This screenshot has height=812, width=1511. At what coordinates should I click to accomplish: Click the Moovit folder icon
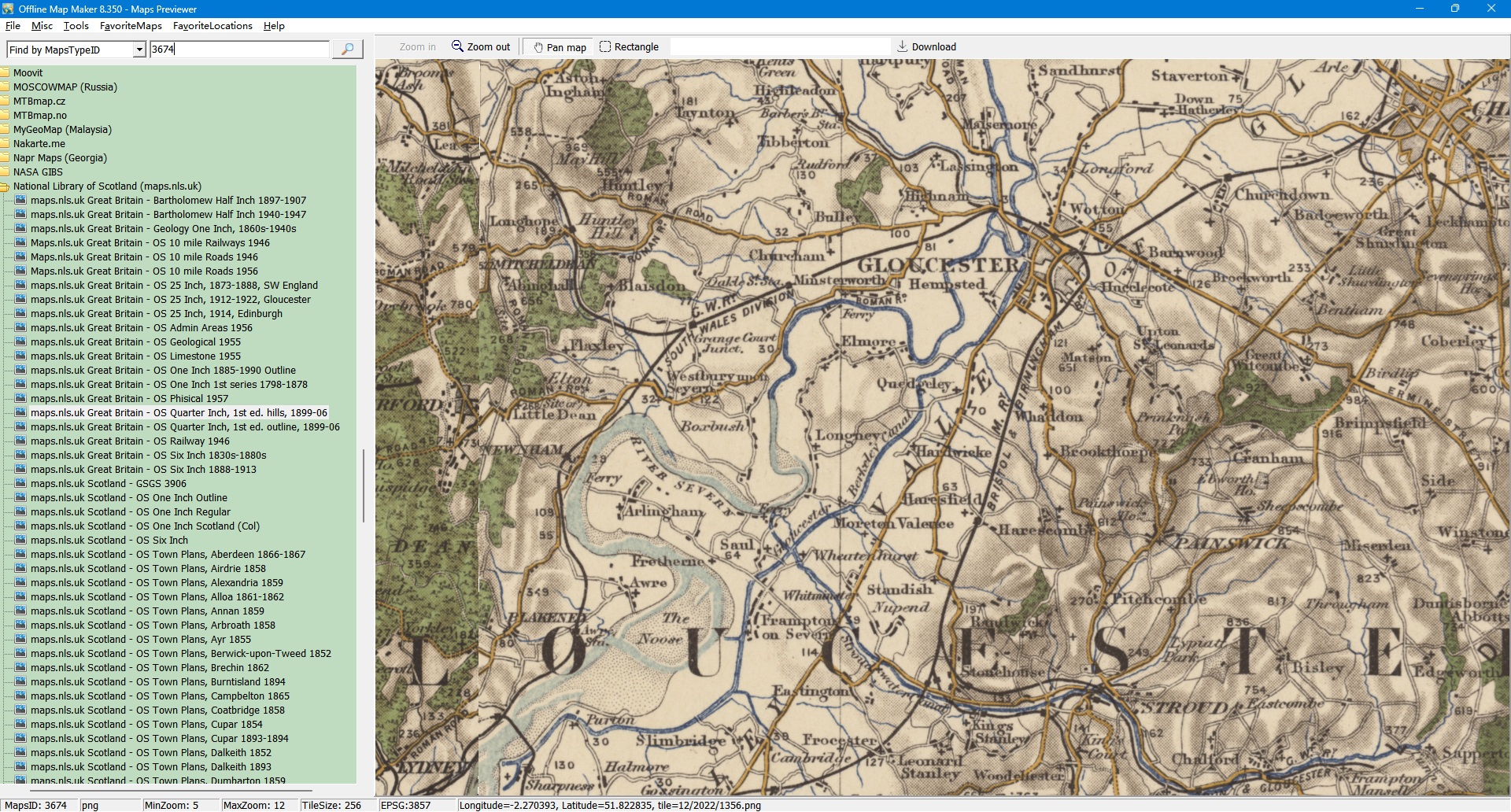(x=5, y=73)
